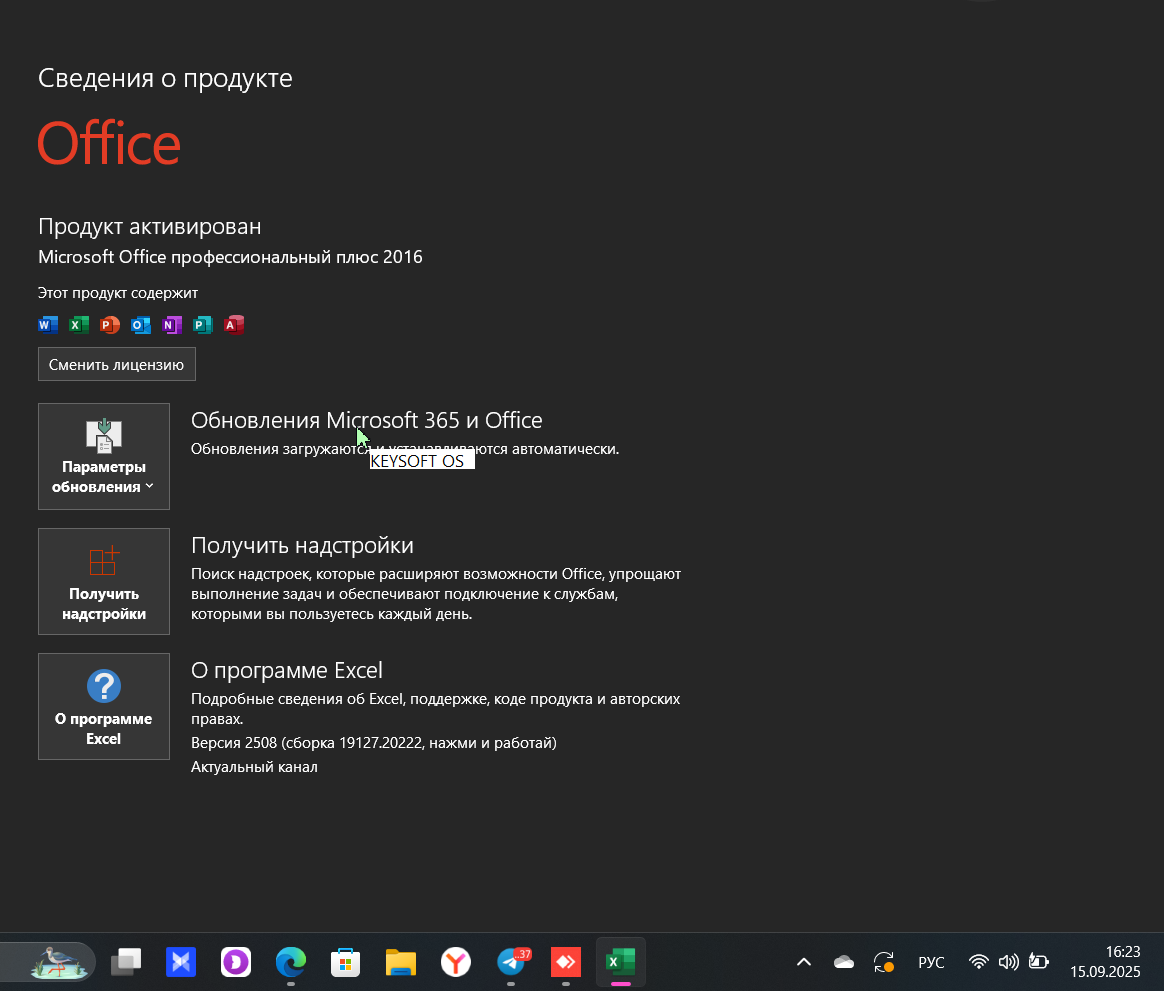Click the OneNote icon under product contents

171,324
